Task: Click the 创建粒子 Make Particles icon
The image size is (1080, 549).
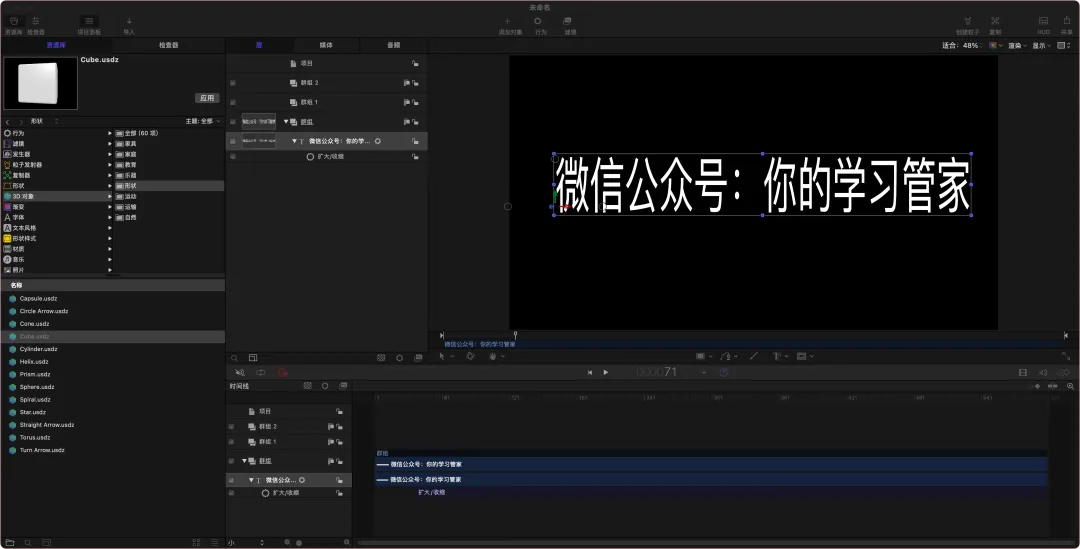Action: (x=968, y=21)
